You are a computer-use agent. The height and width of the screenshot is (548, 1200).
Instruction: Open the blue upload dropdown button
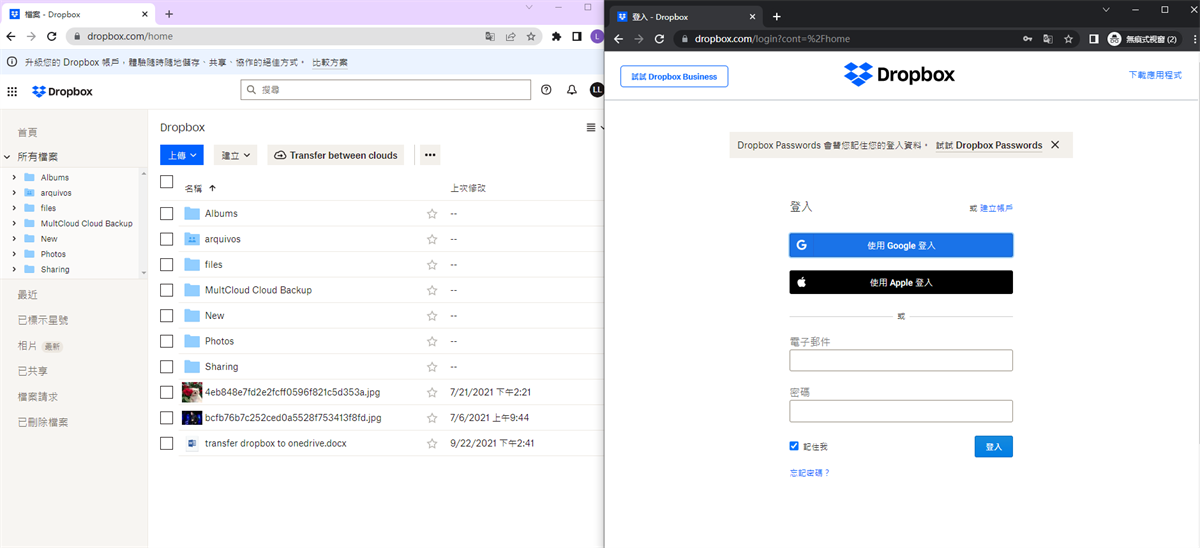coord(182,155)
